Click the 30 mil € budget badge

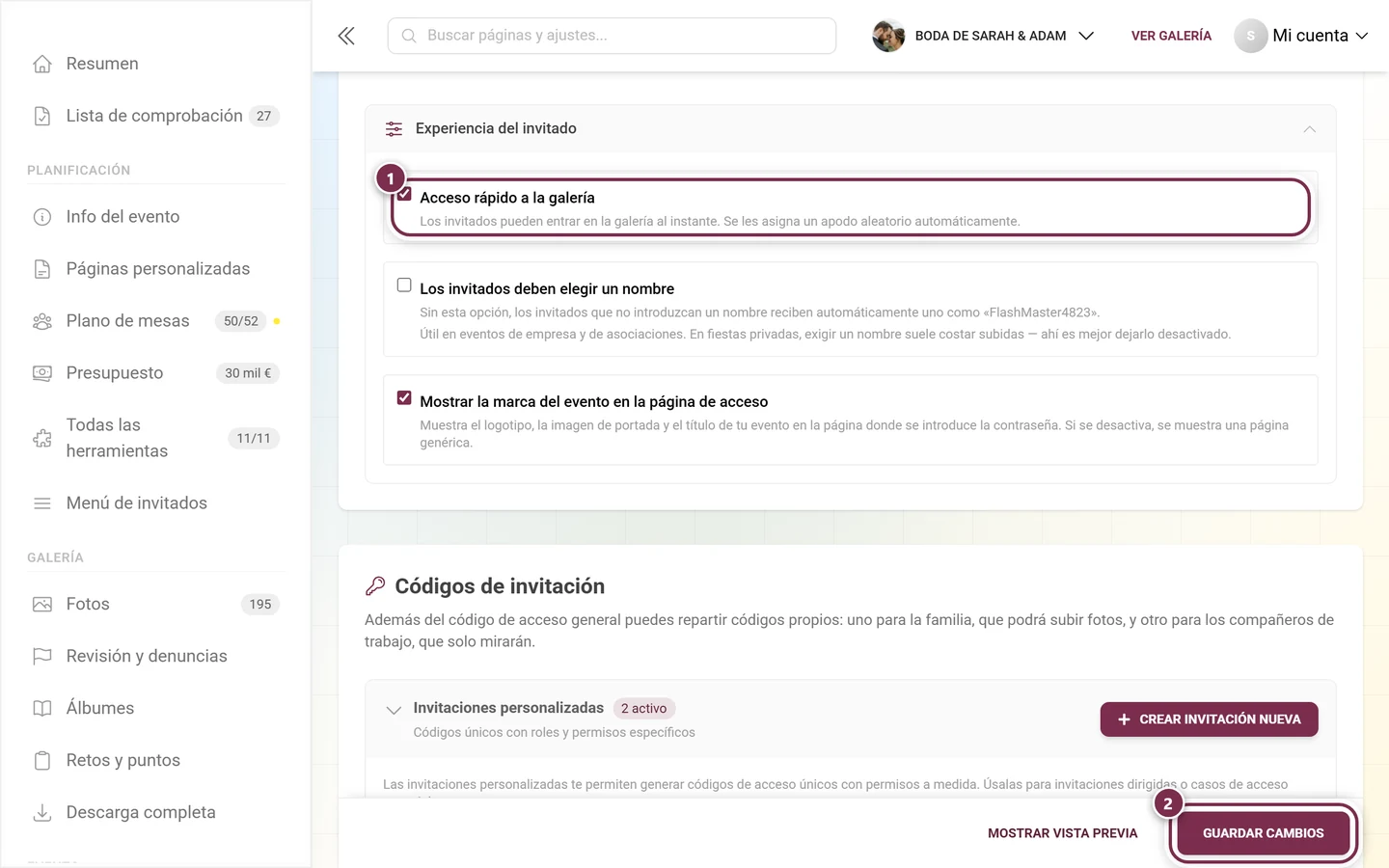click(248, 373)
